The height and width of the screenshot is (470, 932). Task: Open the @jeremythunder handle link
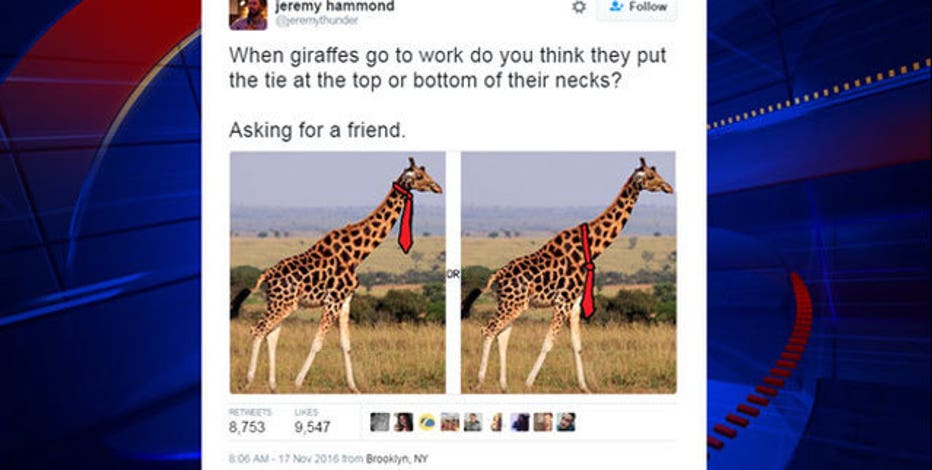pyautogui.click(x=317, y=20)
